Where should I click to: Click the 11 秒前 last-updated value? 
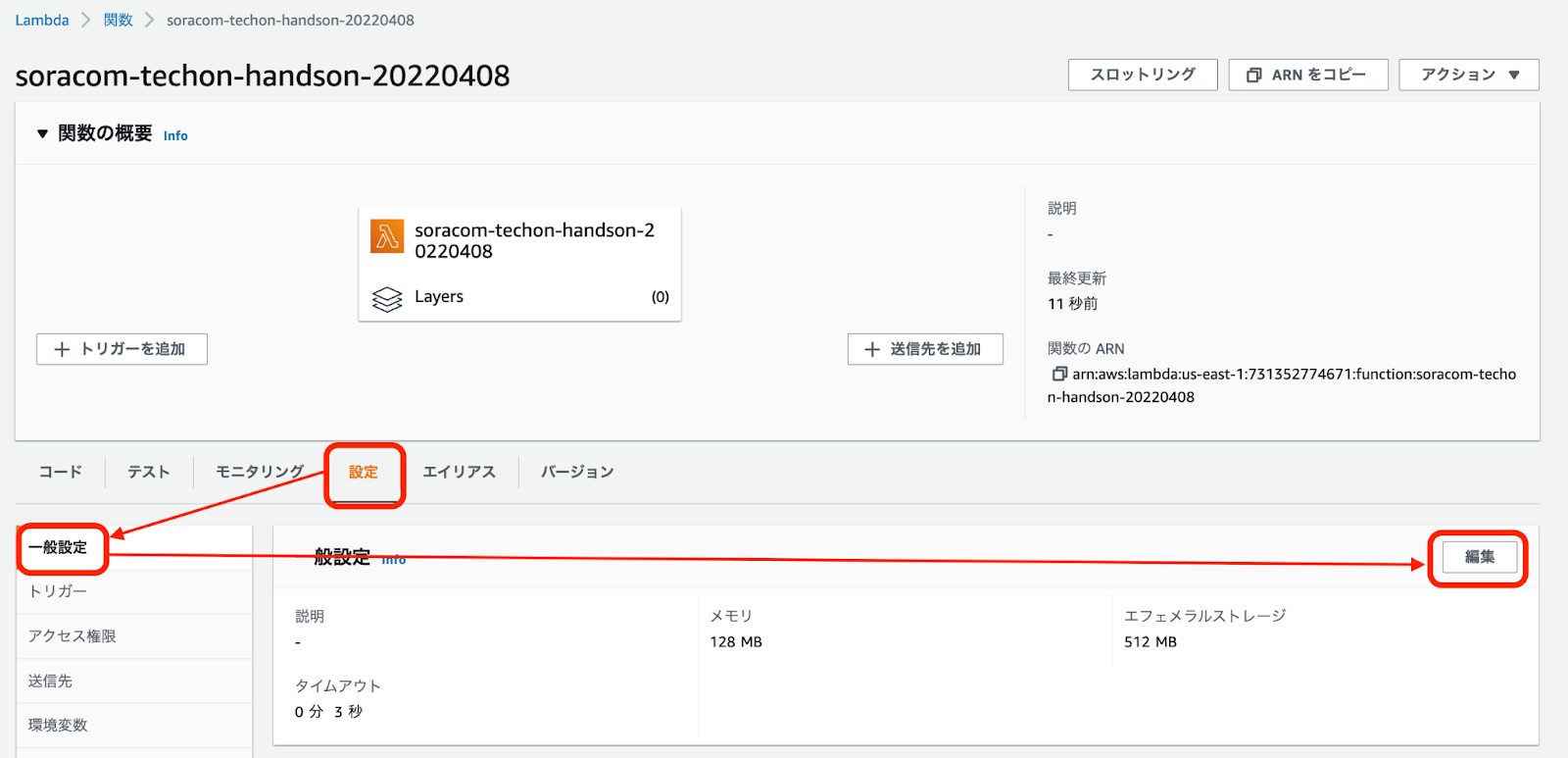pyautogui.click(x=1072, y=304)
